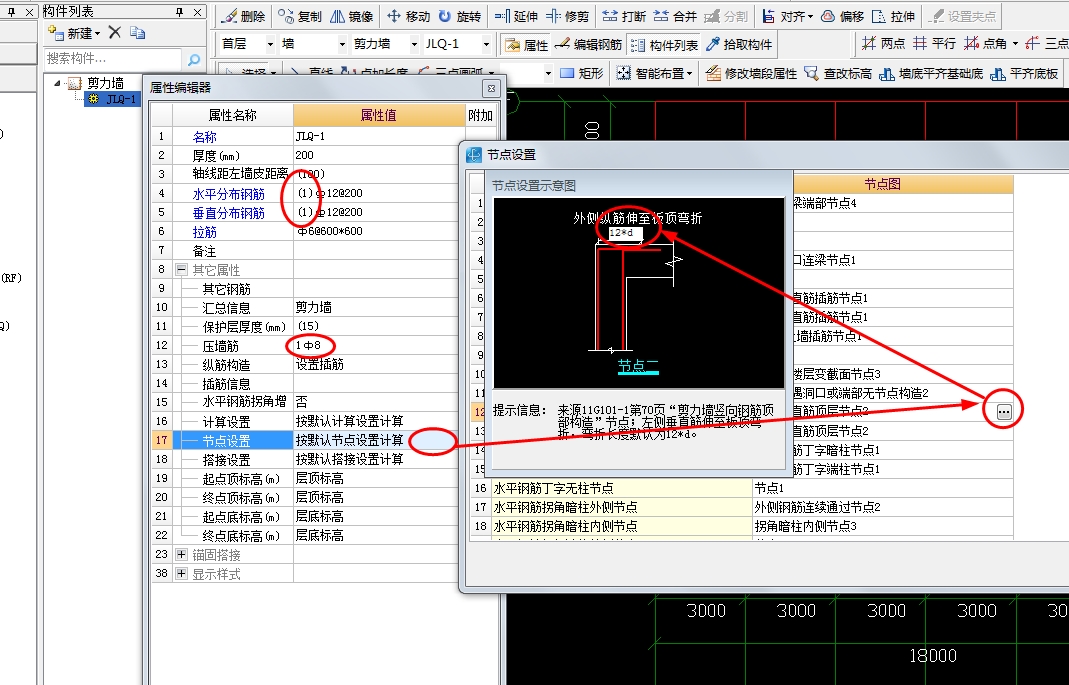
Task: Click the 计算设置 value cell
Action: [378, 421]
